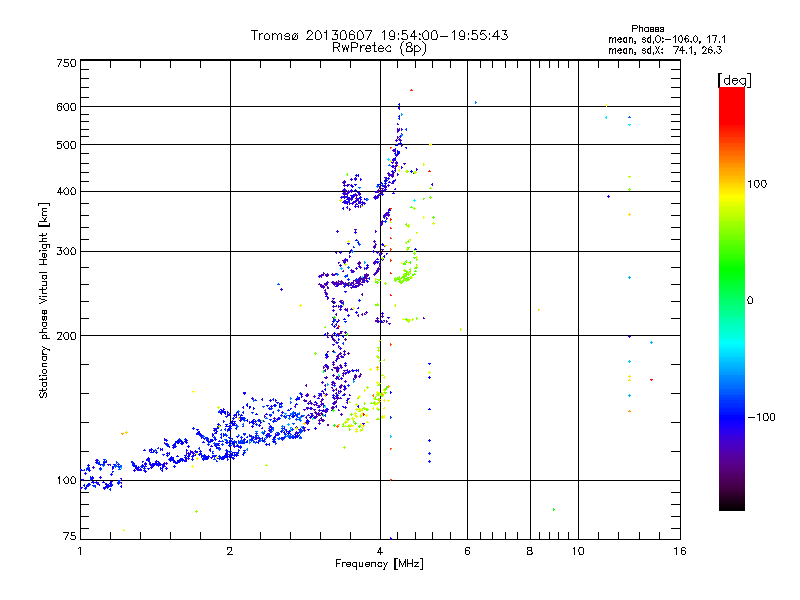
Task: Click the x-axis tick label '2'
Action: click(x=230, y=551)
